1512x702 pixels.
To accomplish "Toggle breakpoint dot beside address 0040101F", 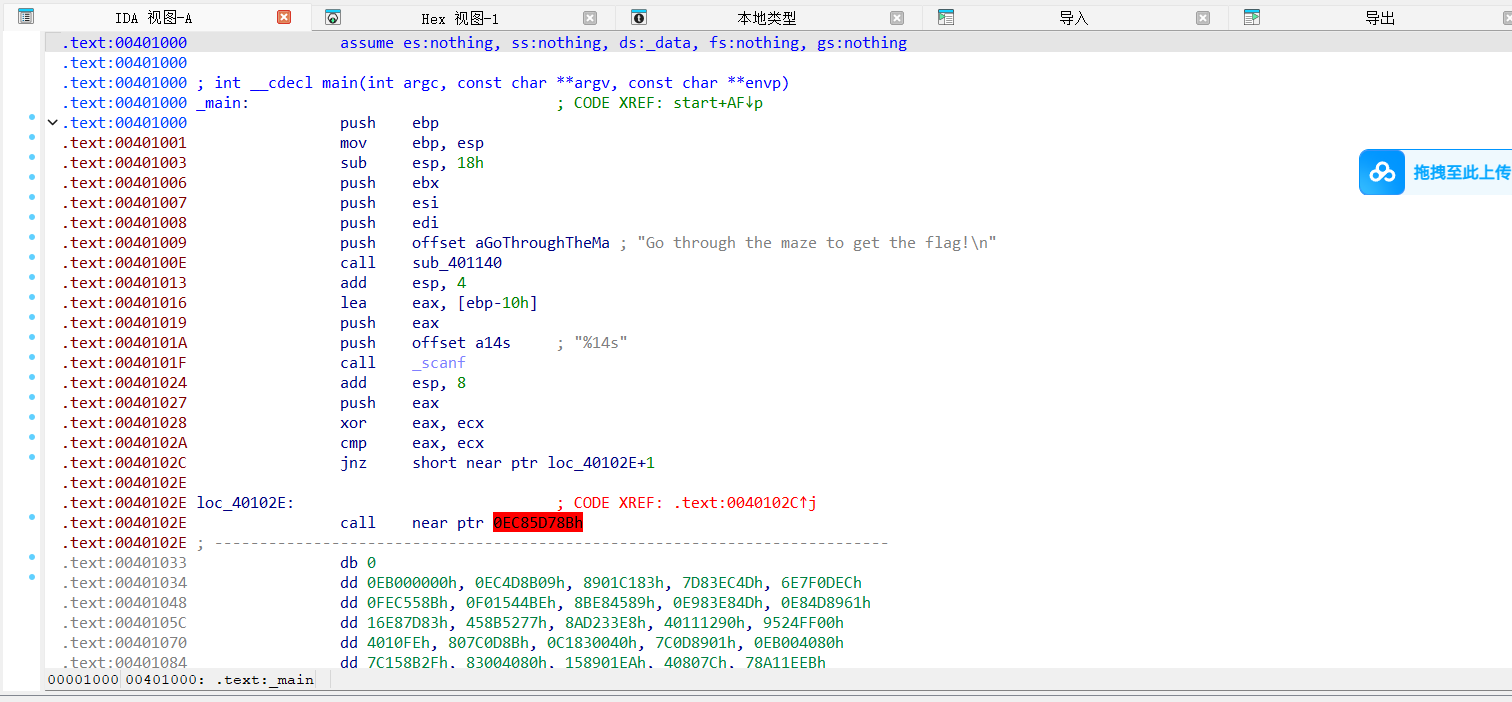I will coord(33,357).
